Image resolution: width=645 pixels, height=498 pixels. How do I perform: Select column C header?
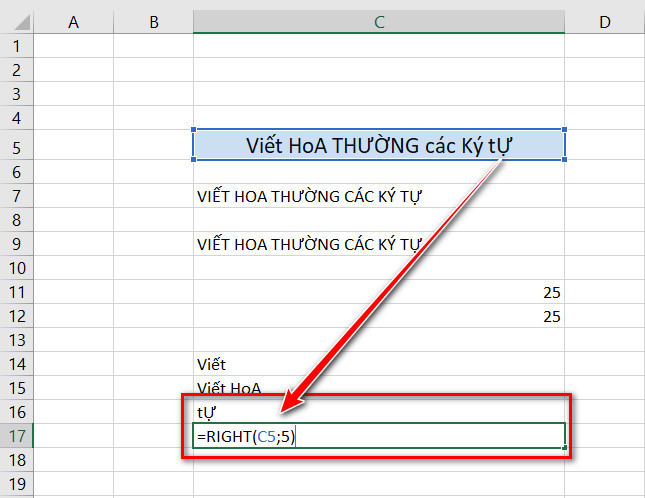(x=379, y=22)
